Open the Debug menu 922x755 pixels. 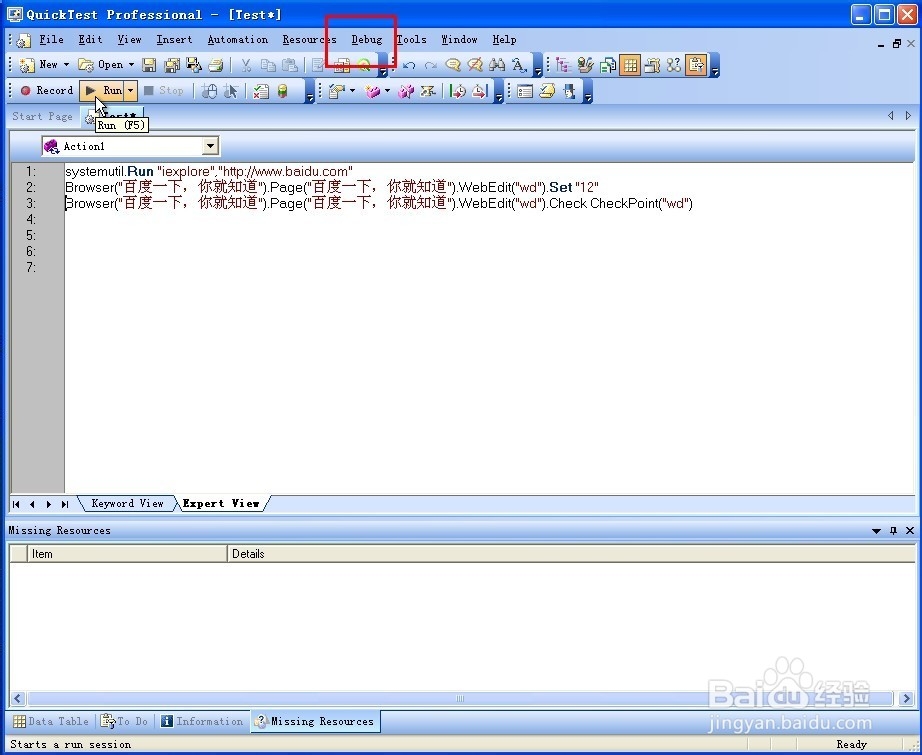coord(367,39)
